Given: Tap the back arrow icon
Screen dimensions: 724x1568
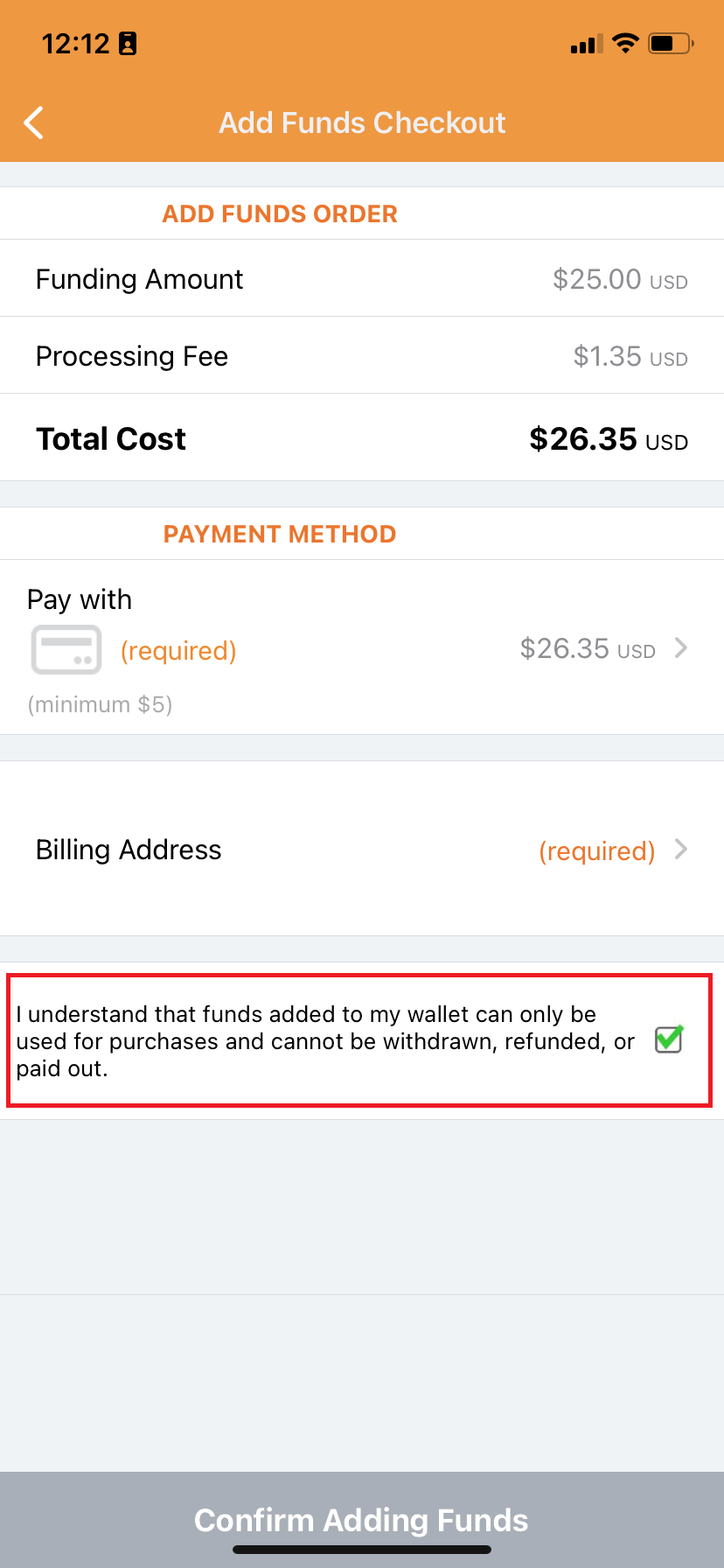Looking at the screenshot, I should point(34,123).
